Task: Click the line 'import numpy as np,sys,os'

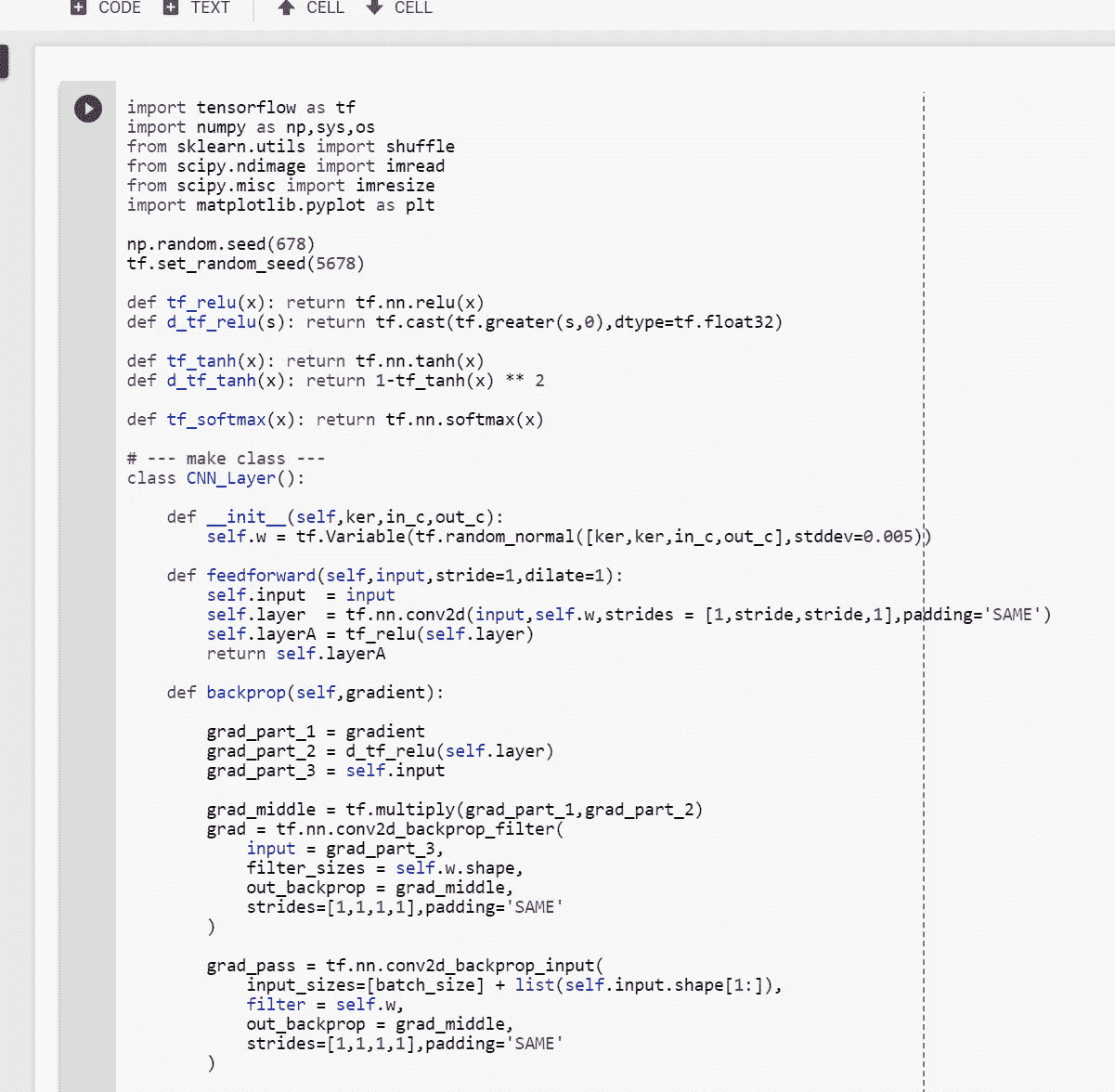Action: [x=252, y=127]
